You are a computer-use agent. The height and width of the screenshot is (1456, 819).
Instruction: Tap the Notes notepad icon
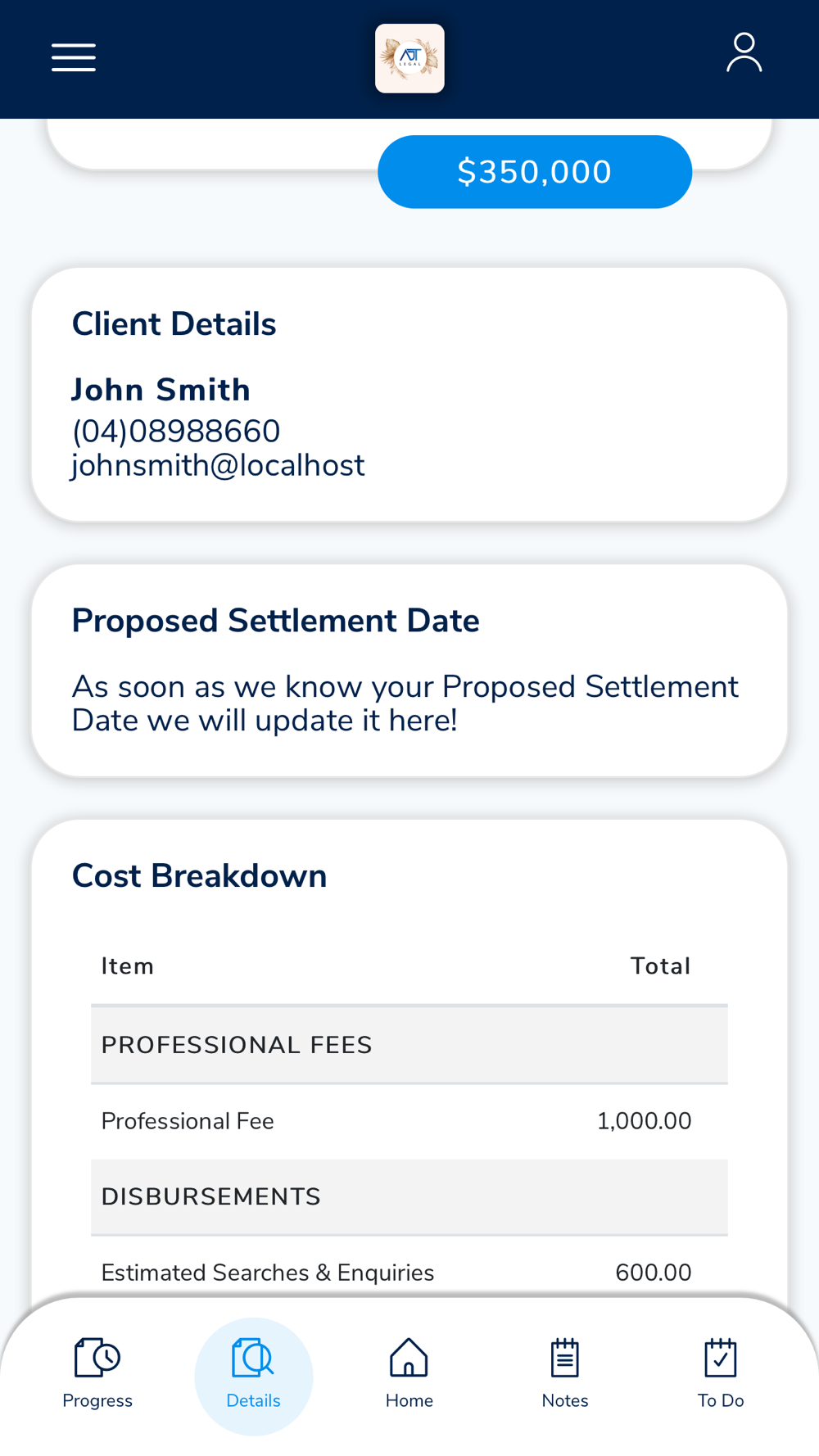pos(565,1358)
